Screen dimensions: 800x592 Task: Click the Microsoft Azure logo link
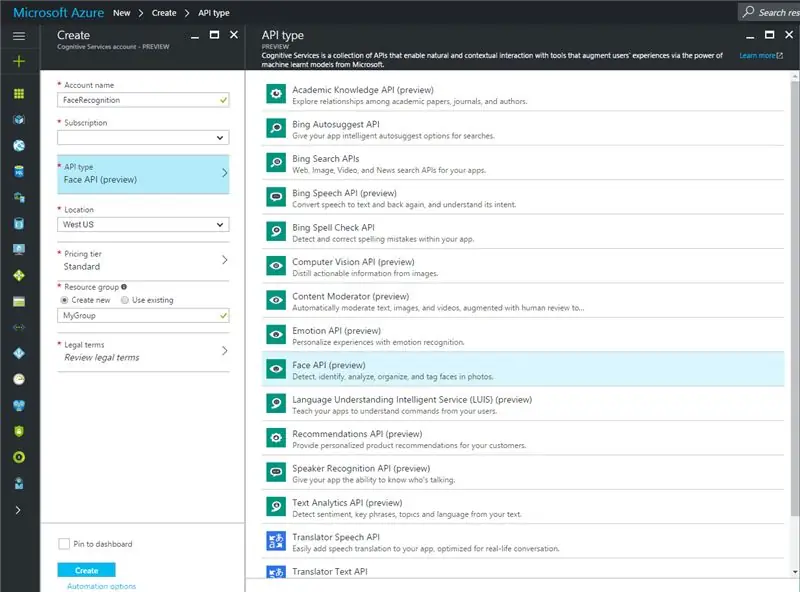tap(58, 13)
